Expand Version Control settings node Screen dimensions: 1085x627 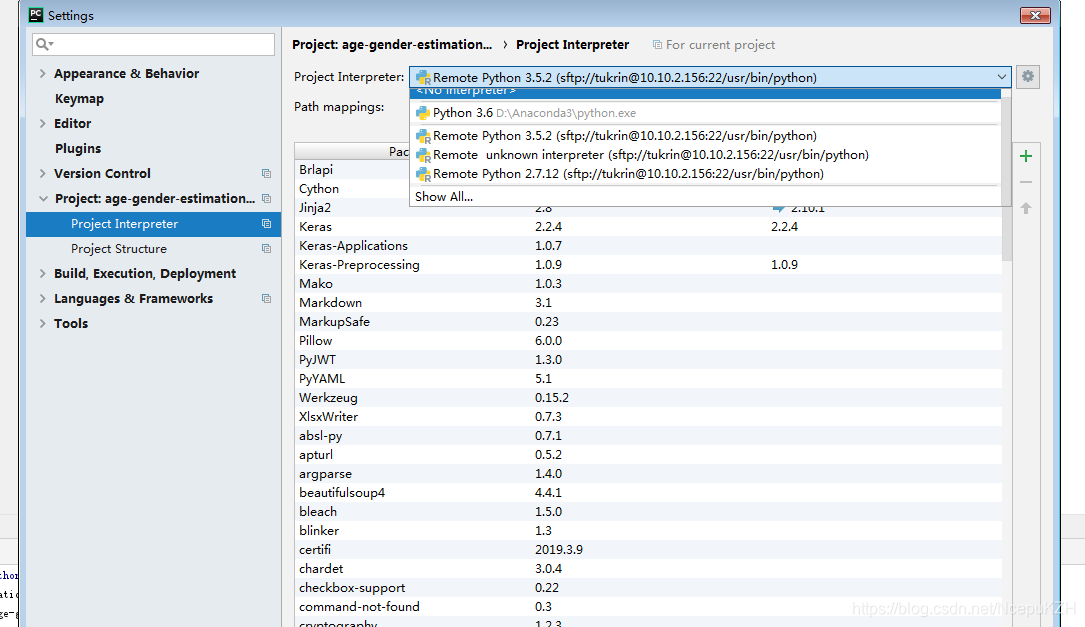[43, 173]
